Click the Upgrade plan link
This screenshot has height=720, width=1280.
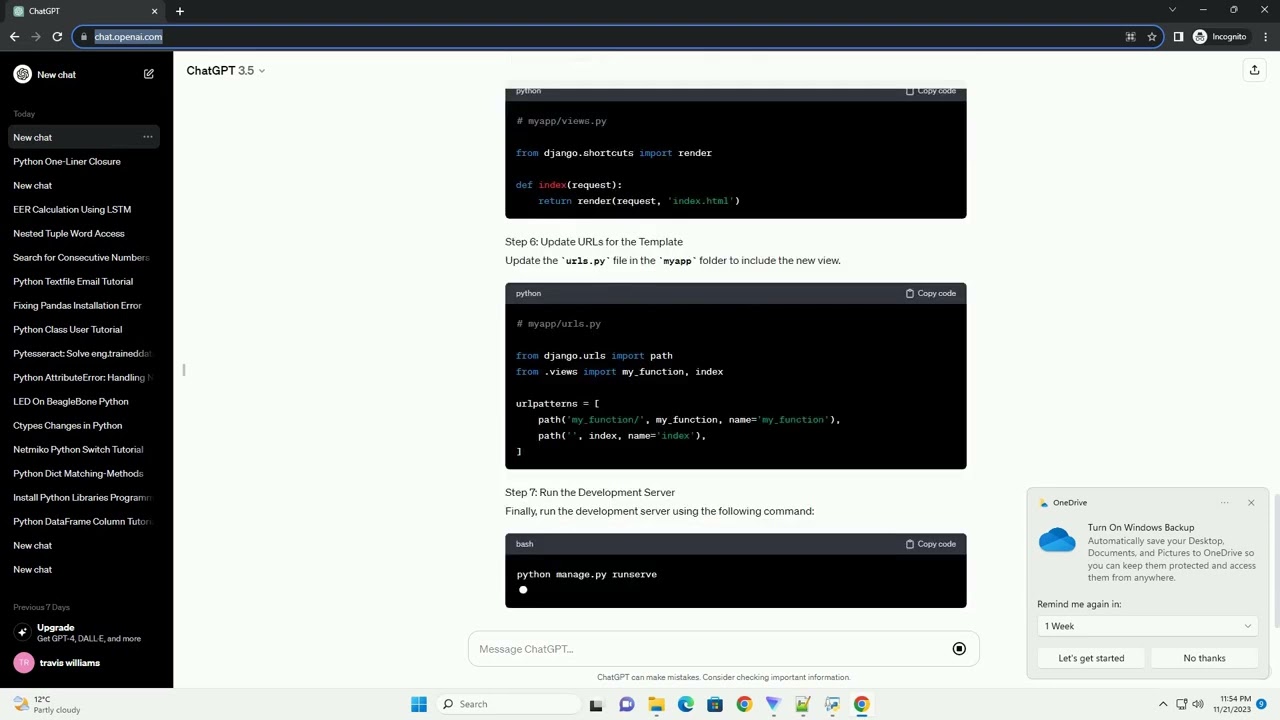[x=84, y=632]
